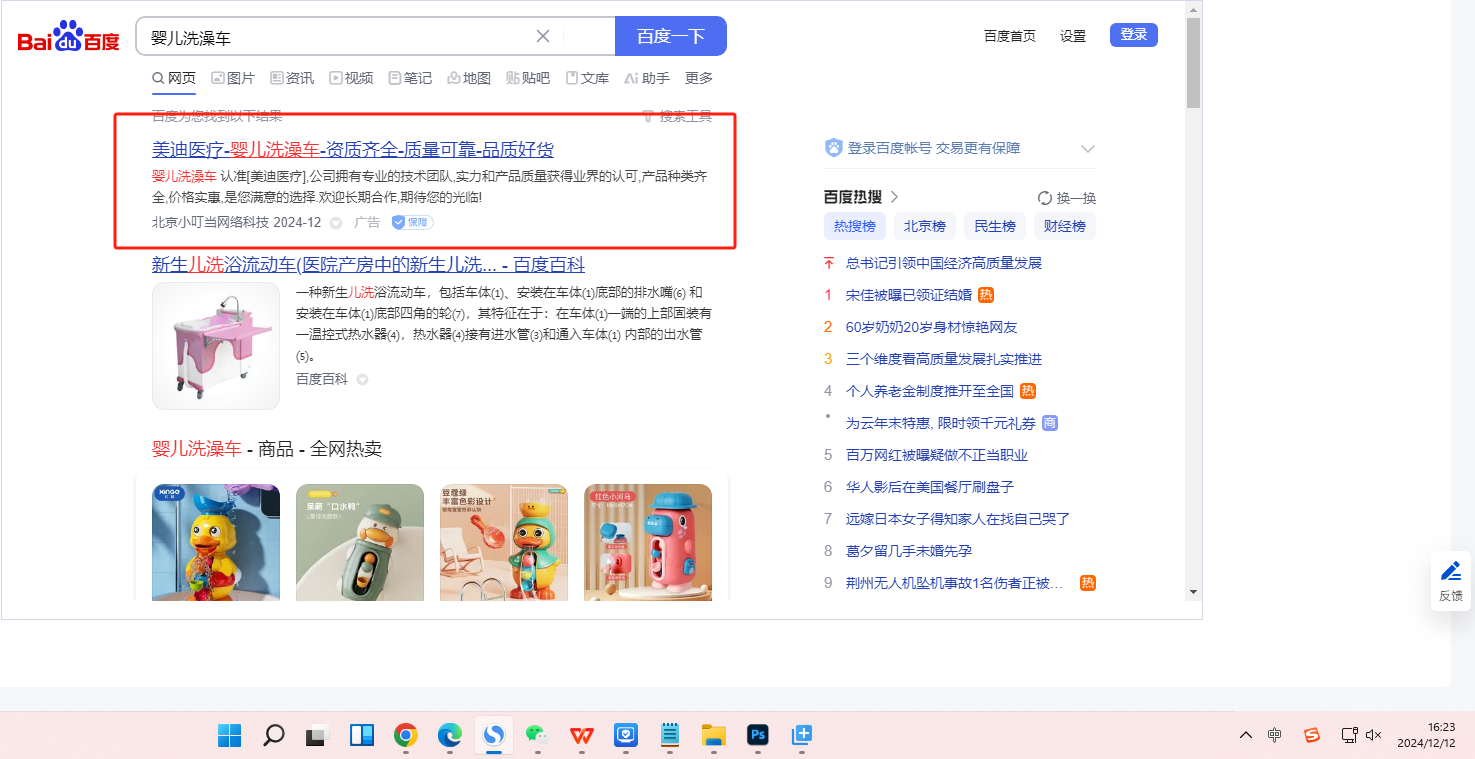Viewport: 1475px width, 759px height.
Task: Open hot search 远嫁日本女子得知家人在找自己哭了
Action: 958,519
